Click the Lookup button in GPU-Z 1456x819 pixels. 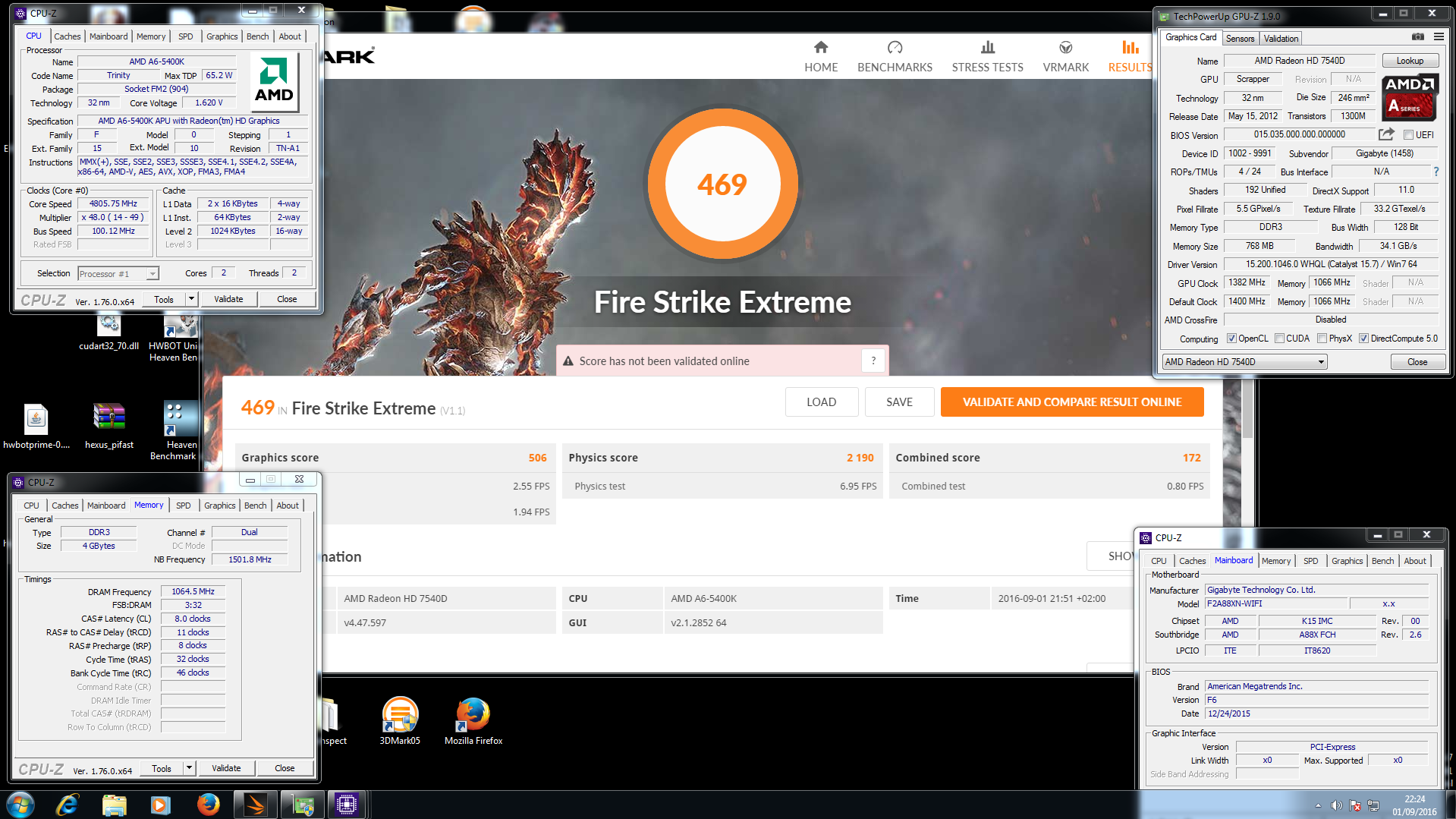pos(1410,61)
